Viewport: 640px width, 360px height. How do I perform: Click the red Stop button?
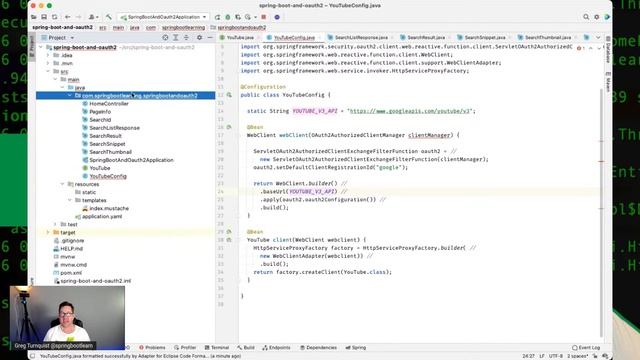(264, 17)
